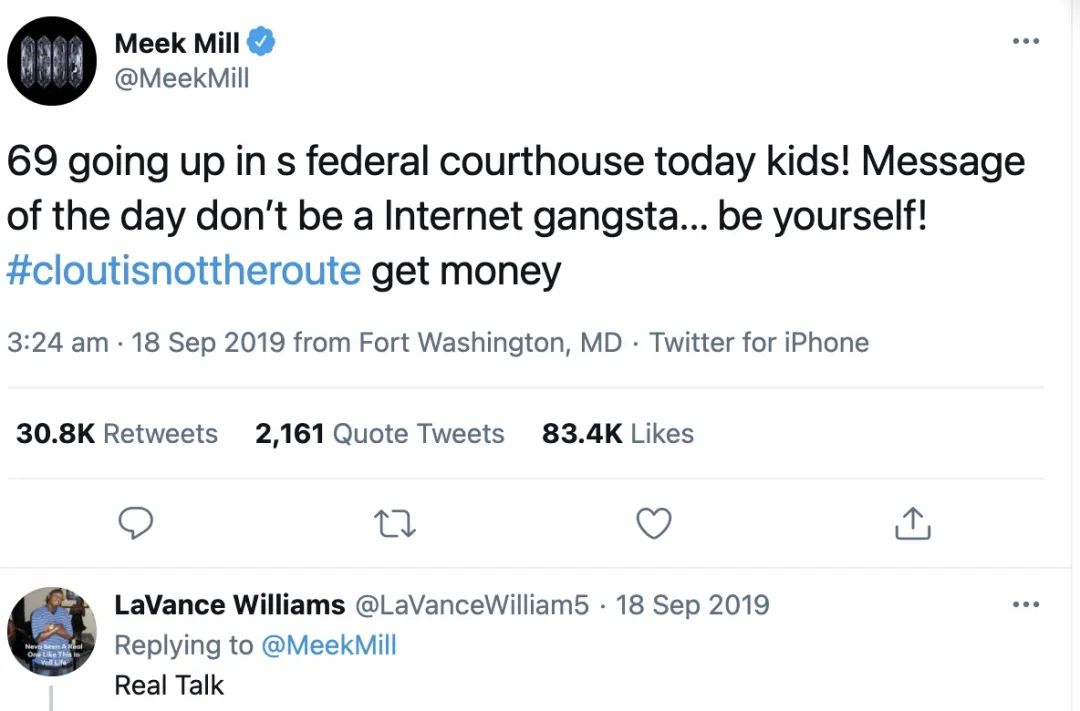Open the share icon on Meek Mill's tweet

click(911, 522)
